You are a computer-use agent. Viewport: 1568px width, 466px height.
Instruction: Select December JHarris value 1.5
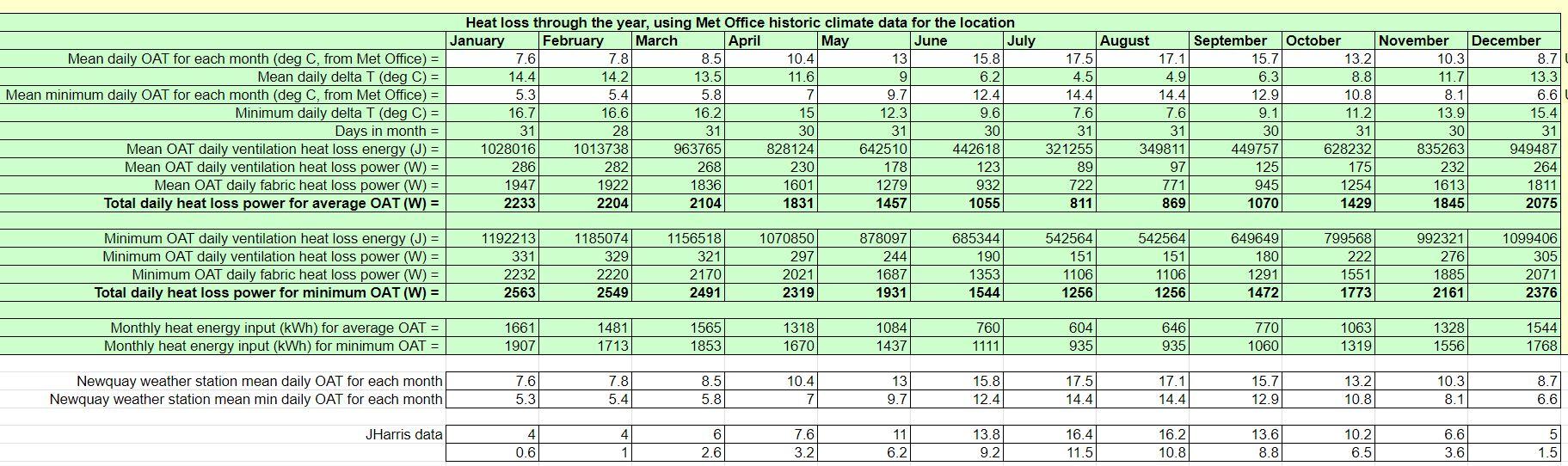1515,452
